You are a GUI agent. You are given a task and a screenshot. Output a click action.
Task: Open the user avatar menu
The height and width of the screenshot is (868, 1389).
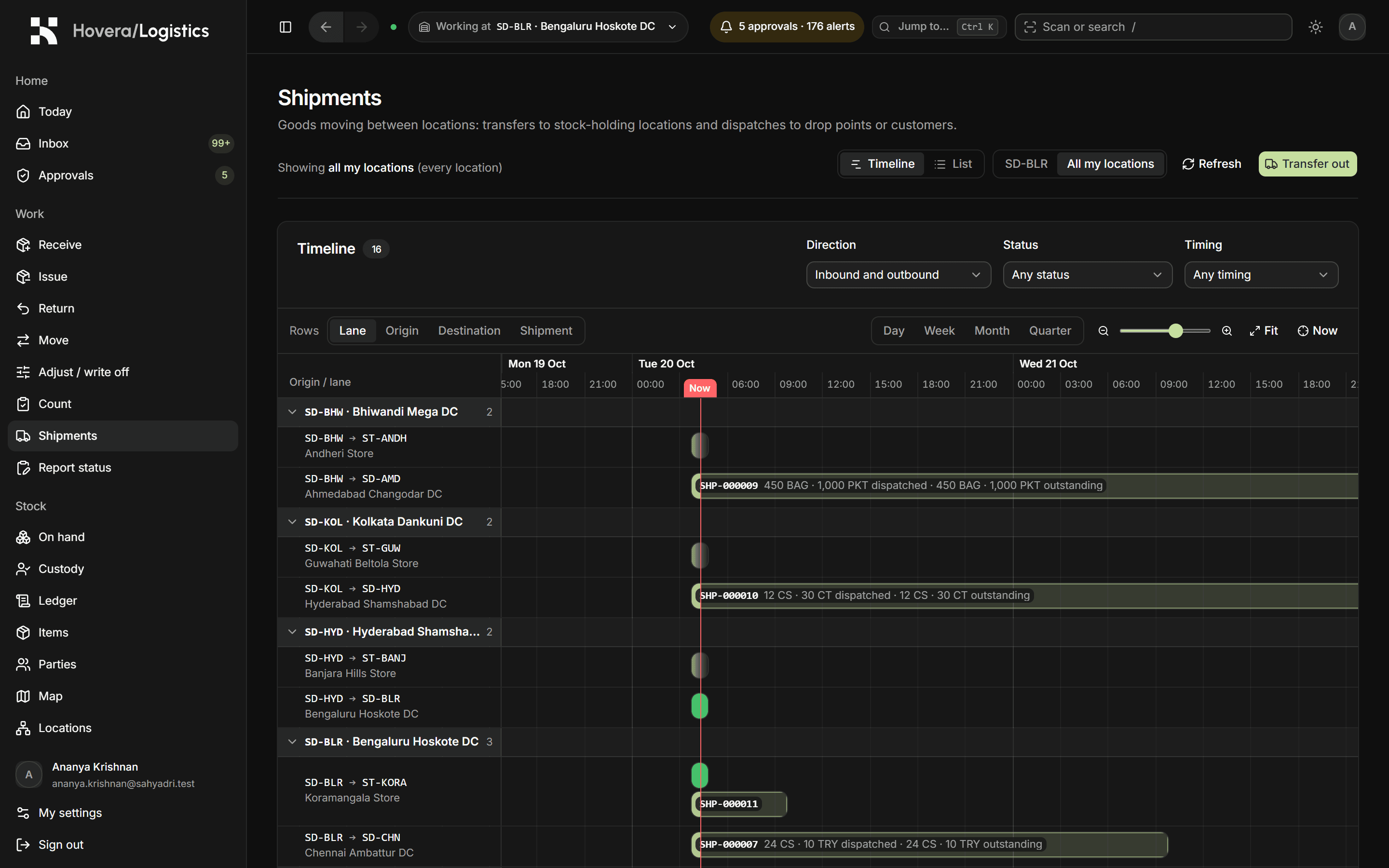tap(1352, 27)
